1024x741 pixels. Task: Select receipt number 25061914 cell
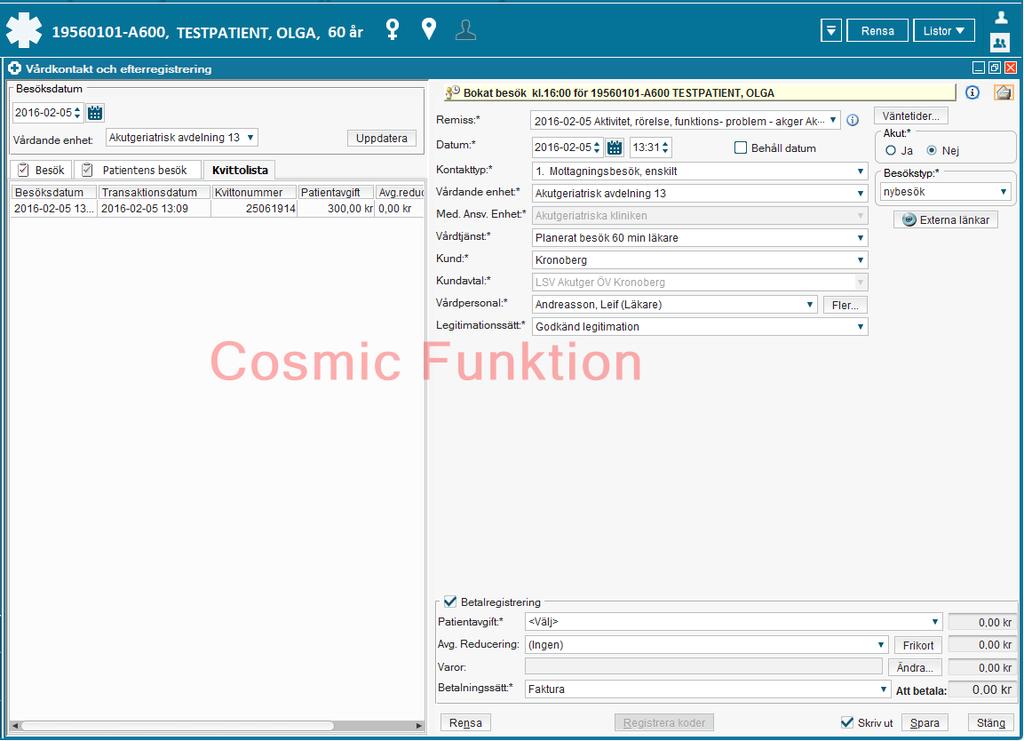254,208
